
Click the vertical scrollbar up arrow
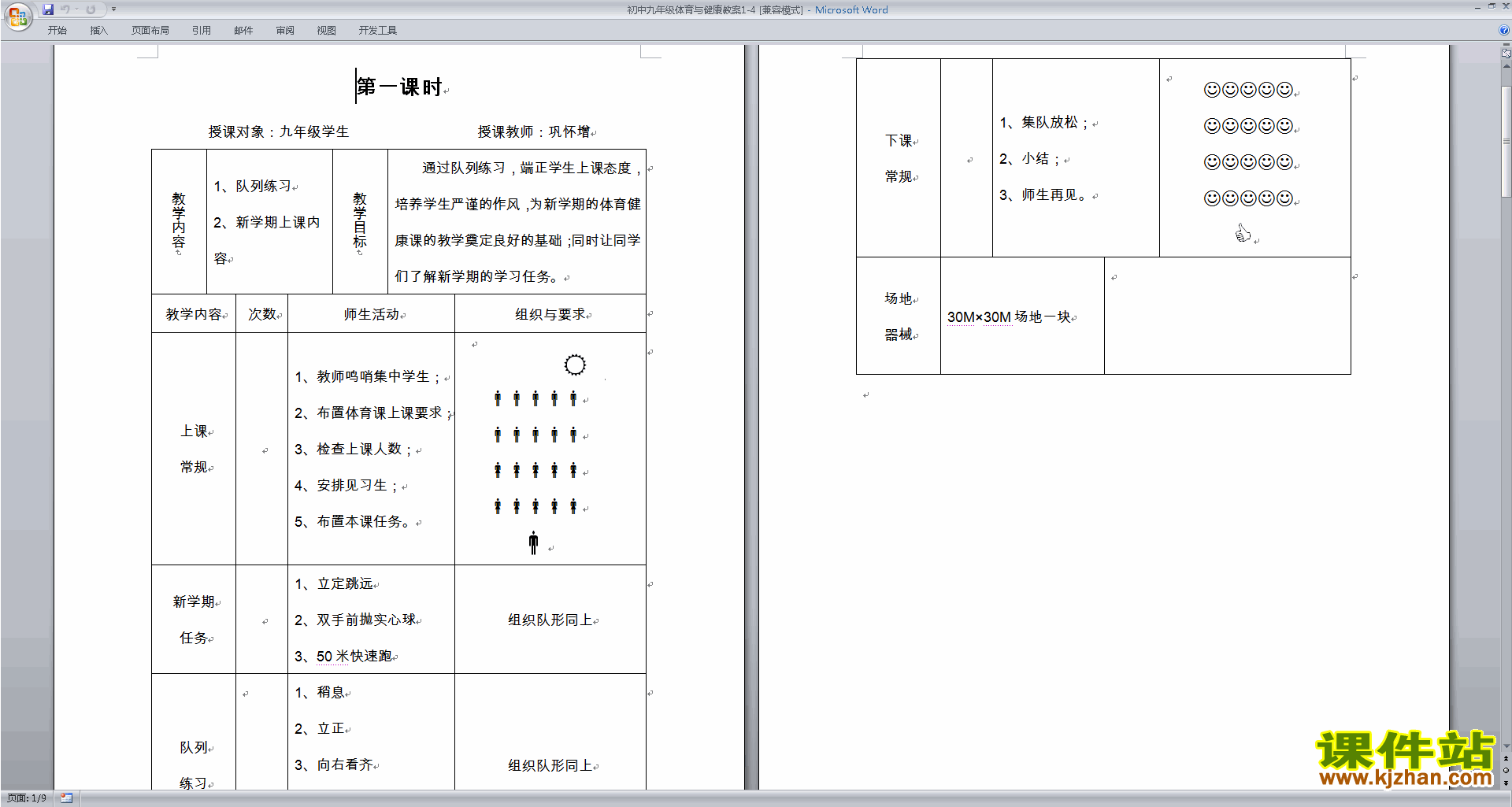1506,66
